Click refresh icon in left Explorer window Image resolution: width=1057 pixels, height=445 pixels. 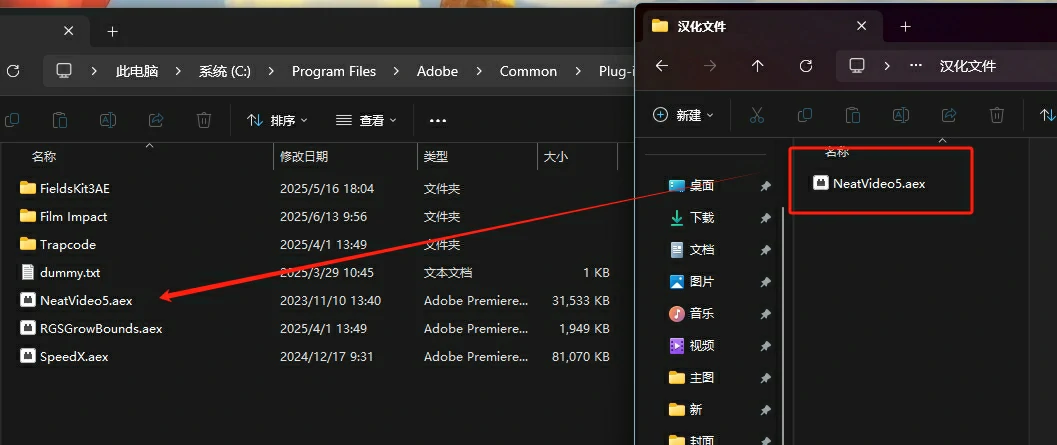pyautogui.click(x=13, y=71)
